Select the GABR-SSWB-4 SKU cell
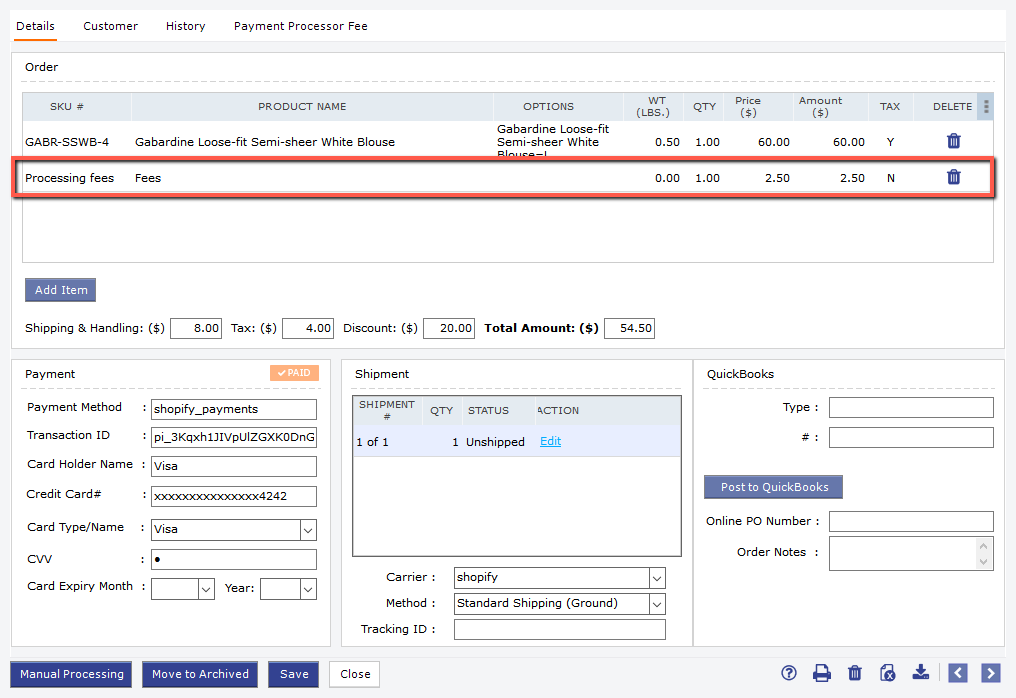 pos(67,142)
